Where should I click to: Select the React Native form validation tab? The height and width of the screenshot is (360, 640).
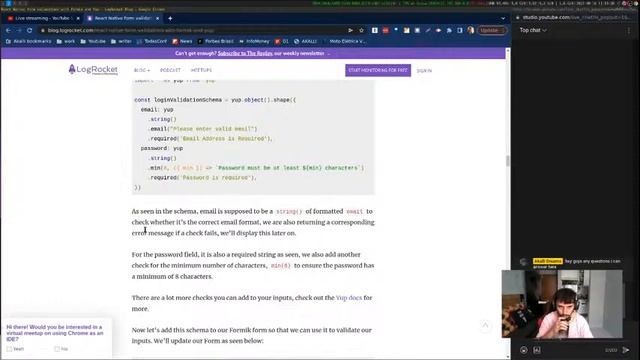[122, 18]
